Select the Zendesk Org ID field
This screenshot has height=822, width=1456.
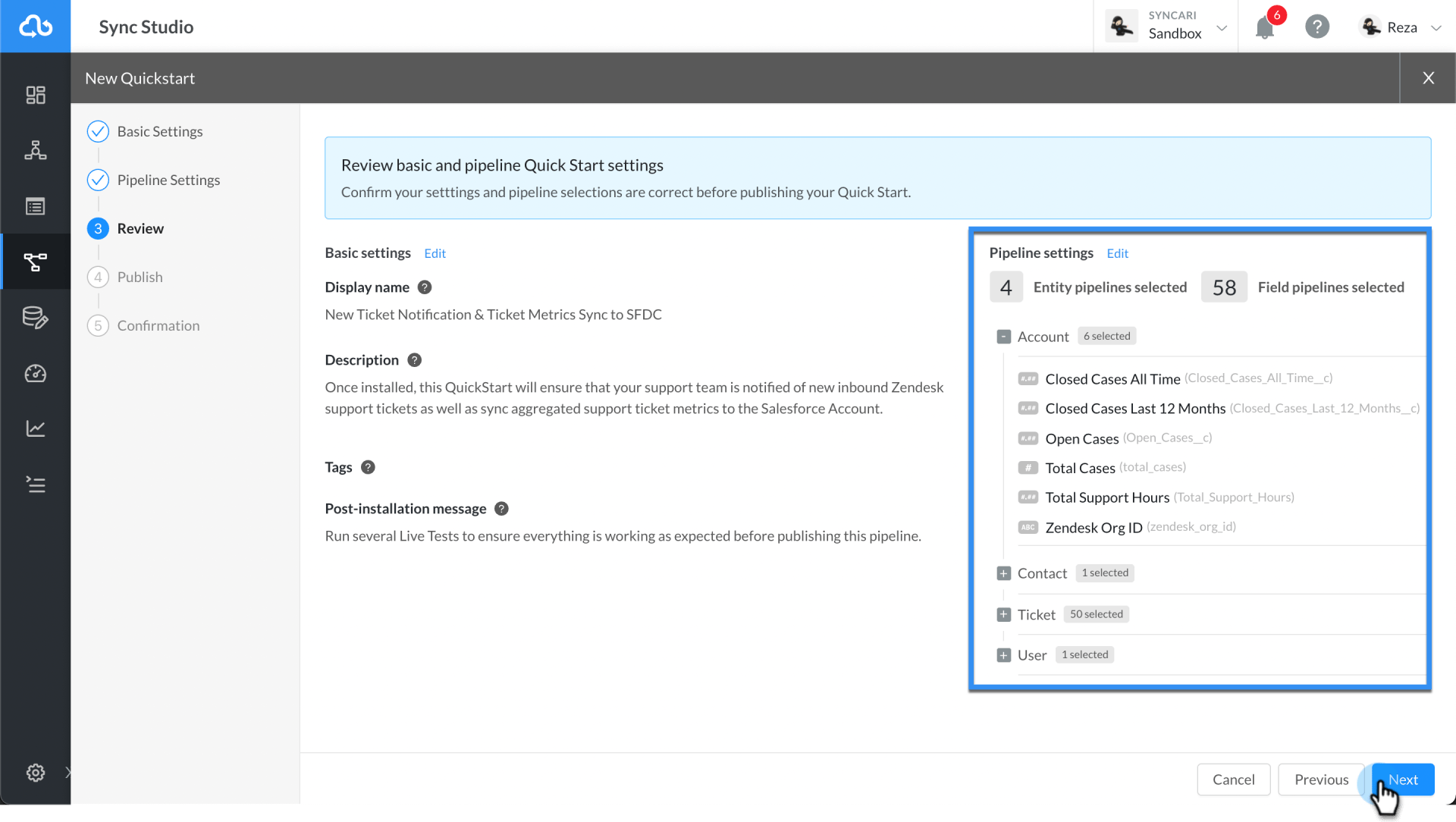(1094, 527)
